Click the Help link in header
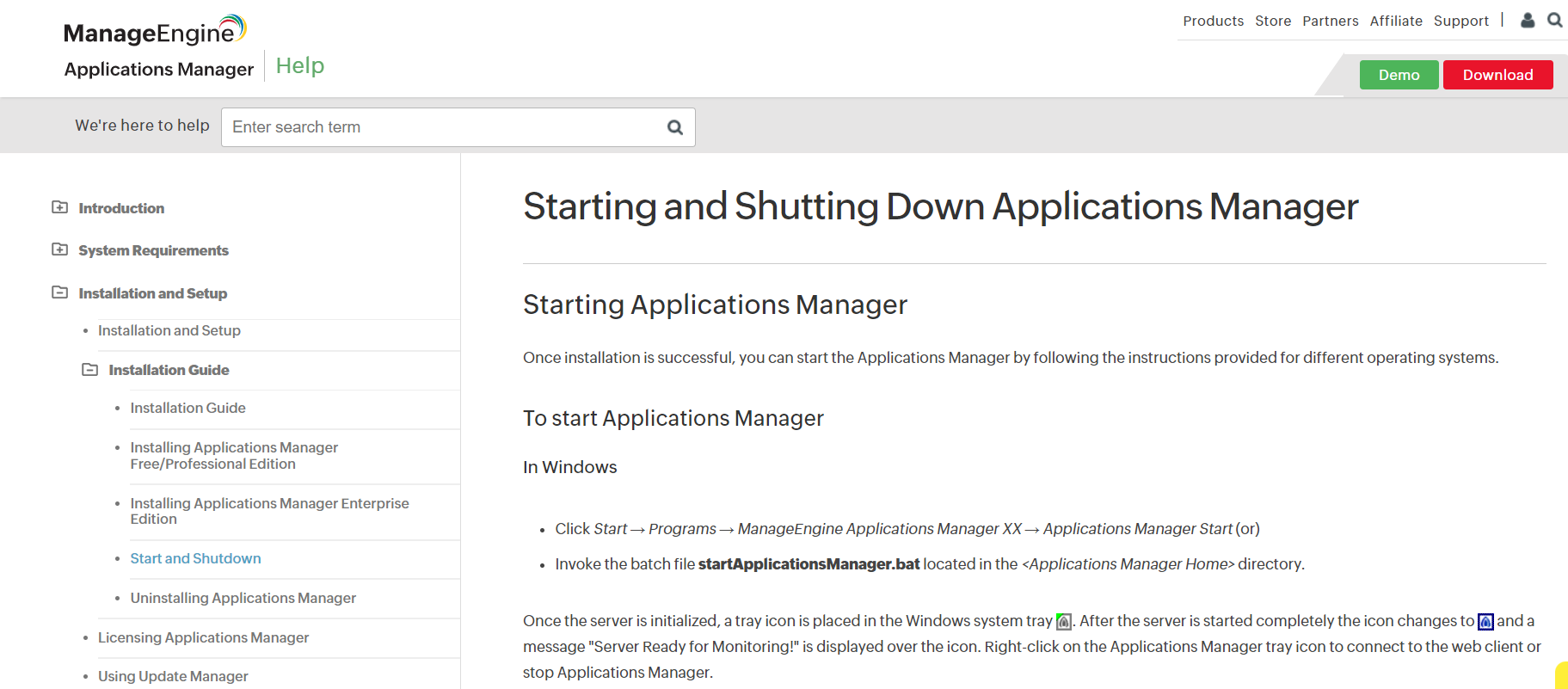This screenshot has height=689, width=1568. [300, 65]
